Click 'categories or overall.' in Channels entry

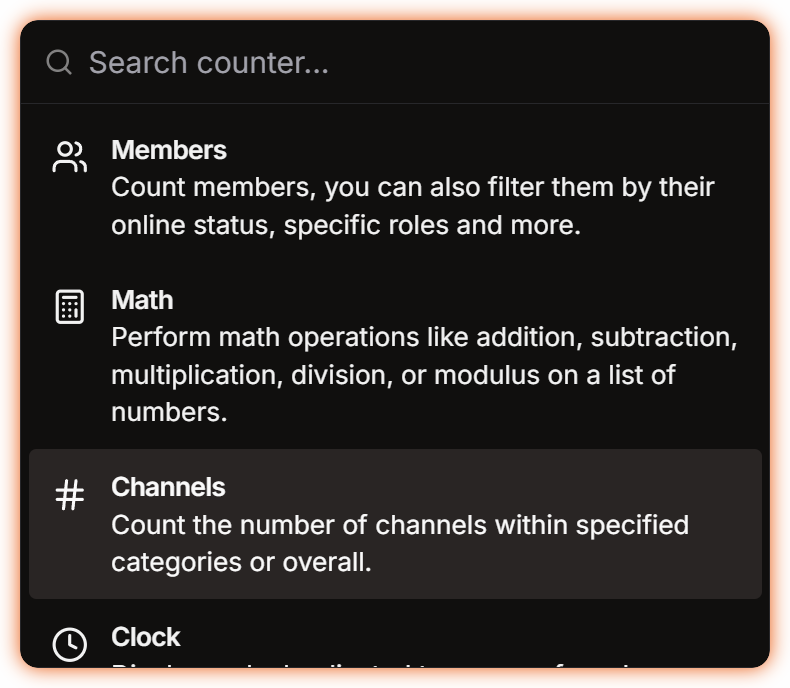point(241,562)
